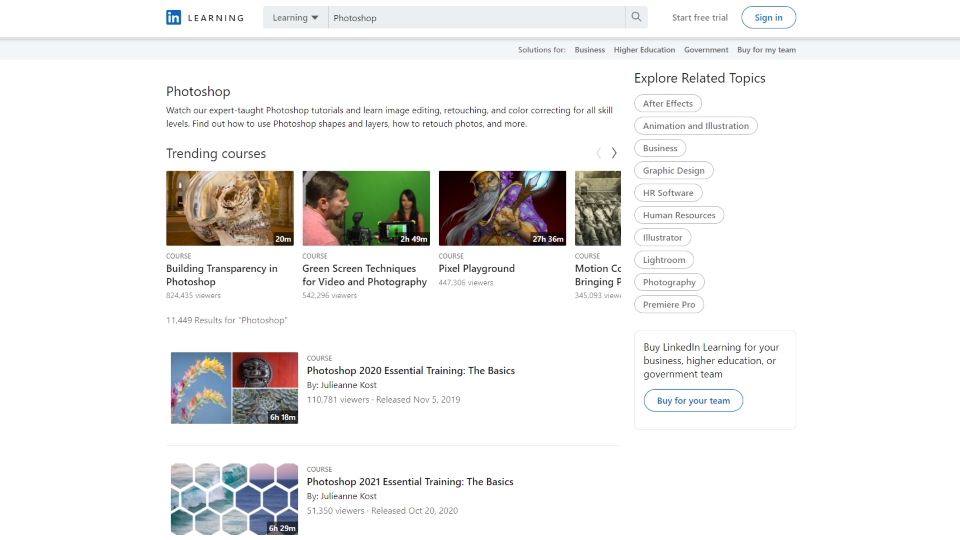Focus the Photoshop search input field
This screenshot has width=960, height=540.
(476, 17)
